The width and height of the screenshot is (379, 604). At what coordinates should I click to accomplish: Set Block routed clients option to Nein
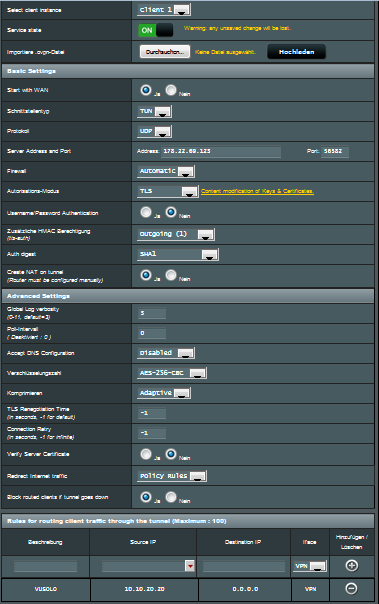click(x=171, y=497)
